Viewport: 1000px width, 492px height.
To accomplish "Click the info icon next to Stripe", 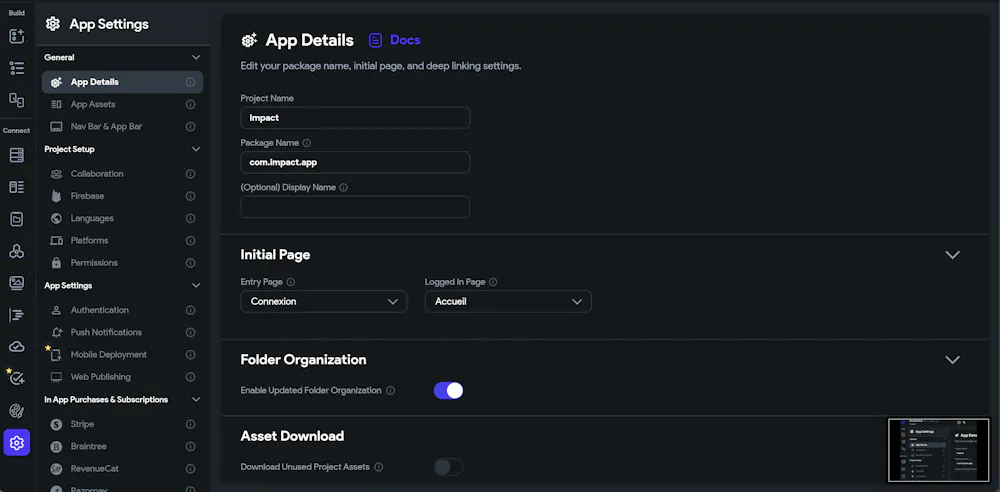I will [190, 424].
